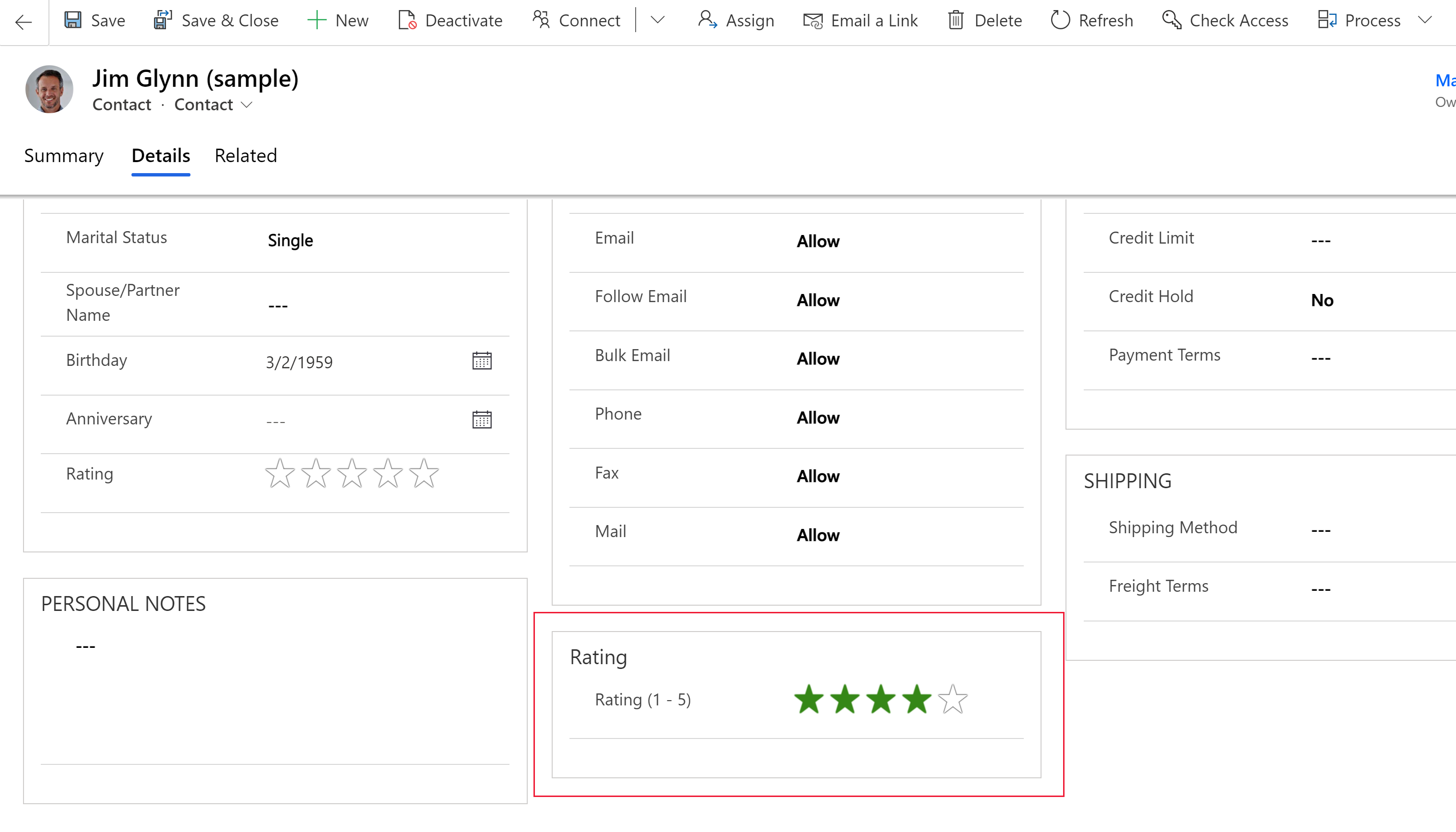This screenshot has height=832, width=1456.
Task: Select the 4th star in Rating field
Action: click(916, 699)
